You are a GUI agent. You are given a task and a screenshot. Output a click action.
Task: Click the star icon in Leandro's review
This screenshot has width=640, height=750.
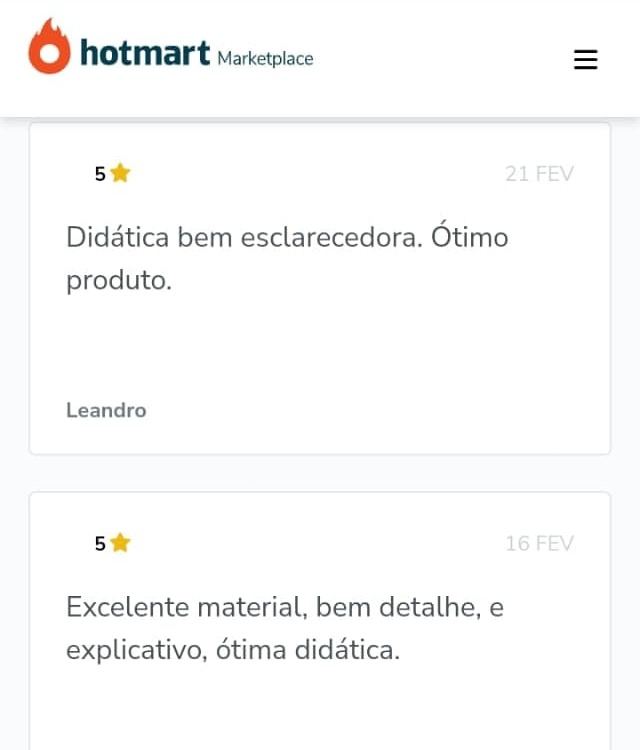120,173
